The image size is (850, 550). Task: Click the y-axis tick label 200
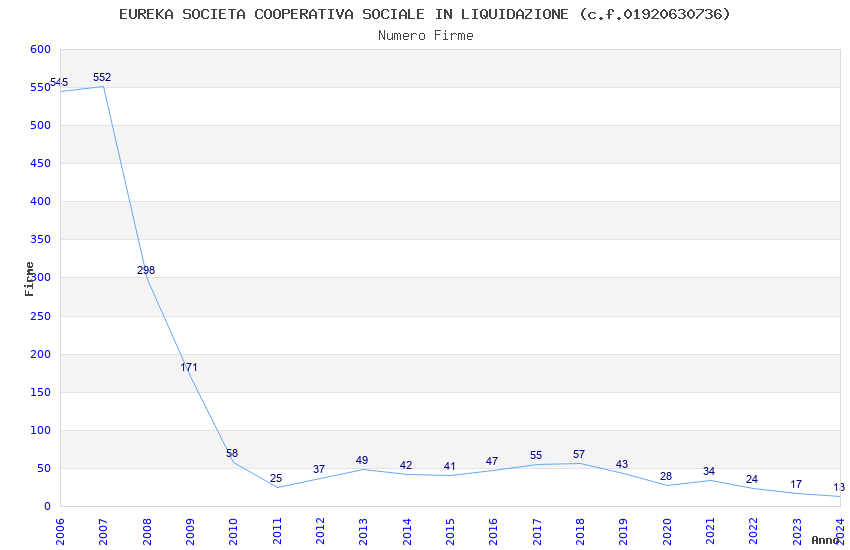[41, 354]
